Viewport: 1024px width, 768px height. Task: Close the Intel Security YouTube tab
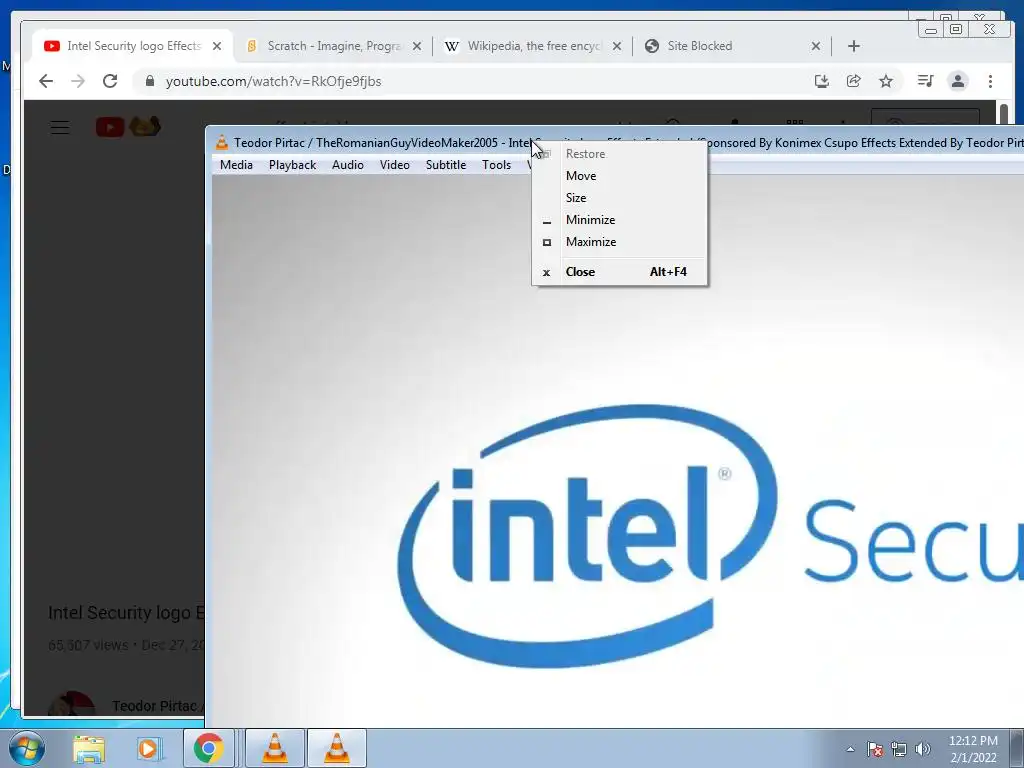[x=217, y=46]
